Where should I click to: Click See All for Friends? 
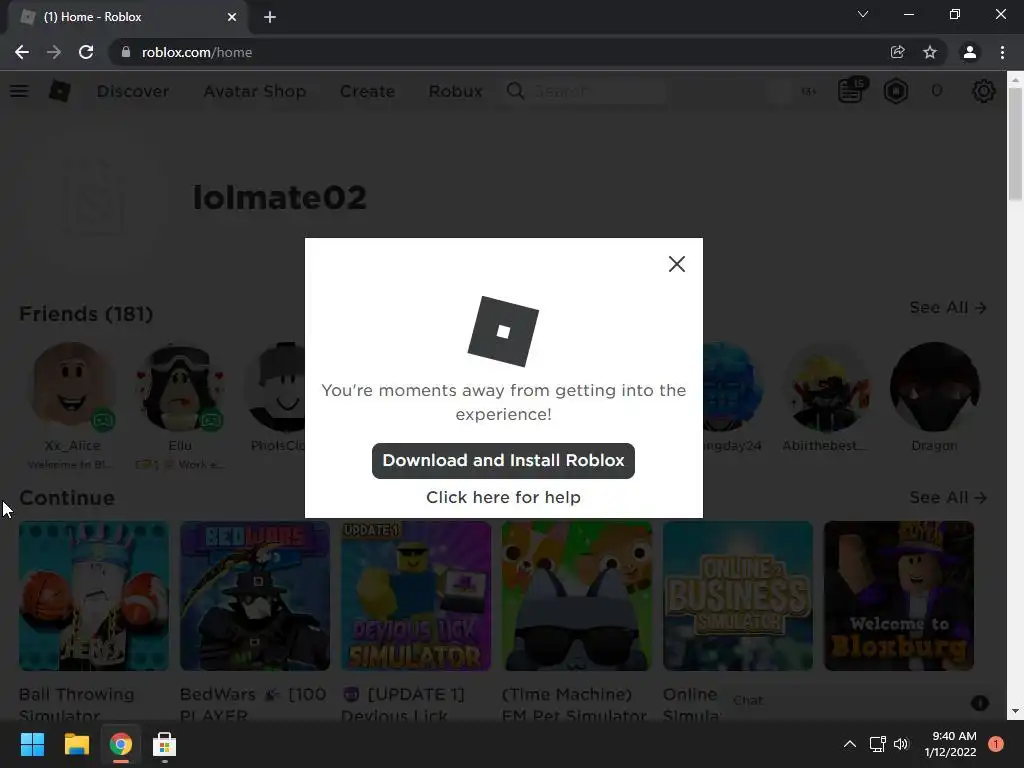948,308
